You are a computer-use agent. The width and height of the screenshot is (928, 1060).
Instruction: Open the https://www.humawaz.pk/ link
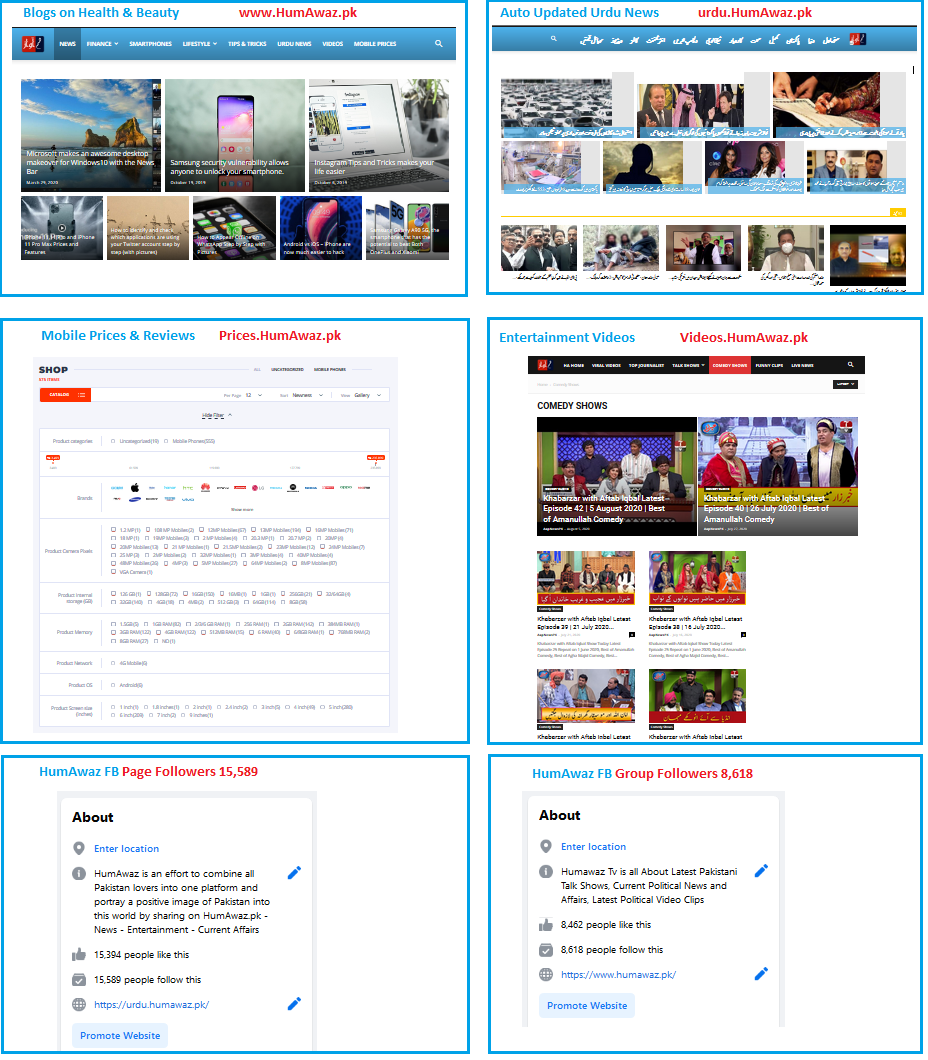pyautogui.click(x=618, y=974)
